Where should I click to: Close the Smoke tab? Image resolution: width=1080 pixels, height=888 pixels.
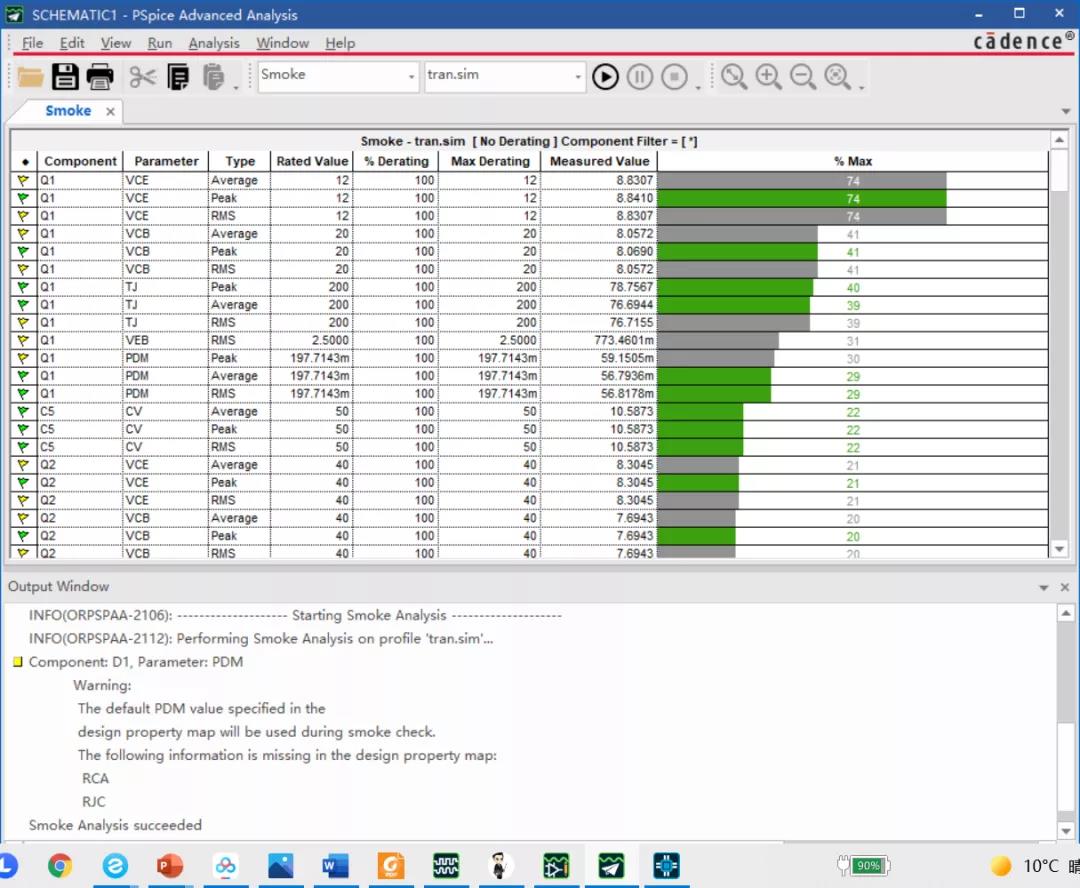coord(110,112)
